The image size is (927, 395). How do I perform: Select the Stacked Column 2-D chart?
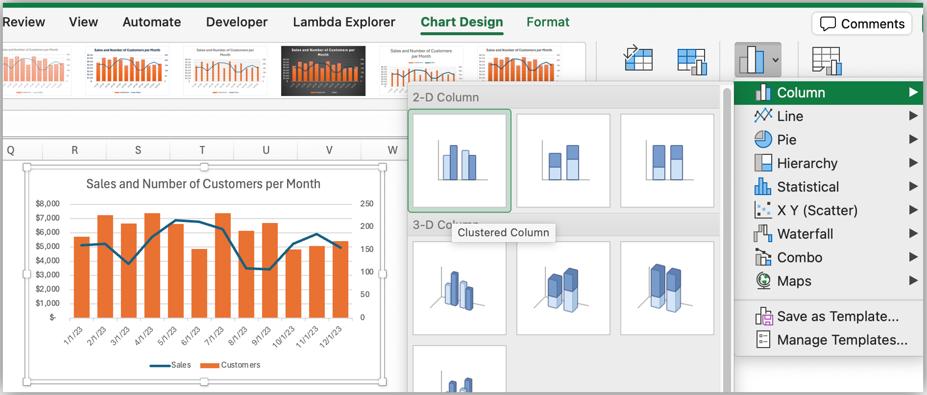click(563, 160)
